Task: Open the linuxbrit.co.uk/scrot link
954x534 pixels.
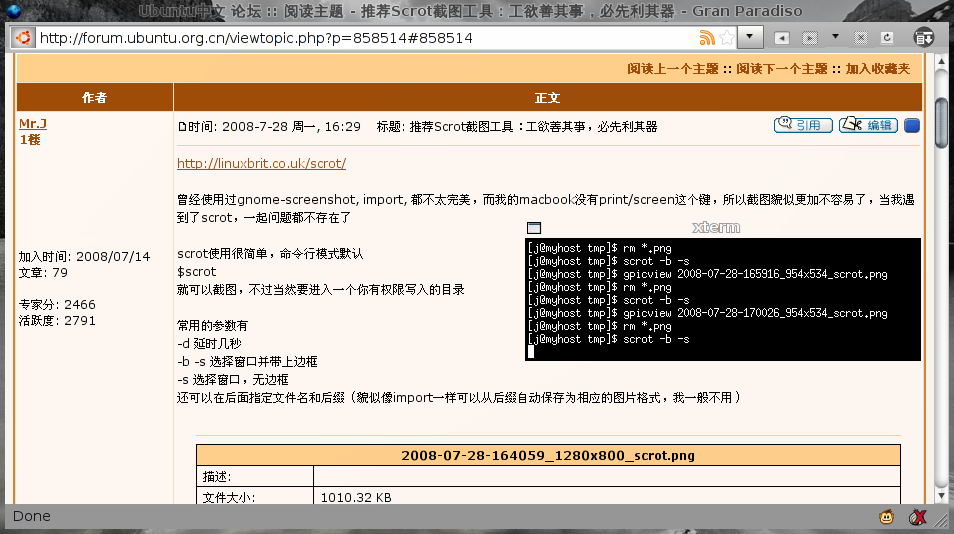Action: 262,163
